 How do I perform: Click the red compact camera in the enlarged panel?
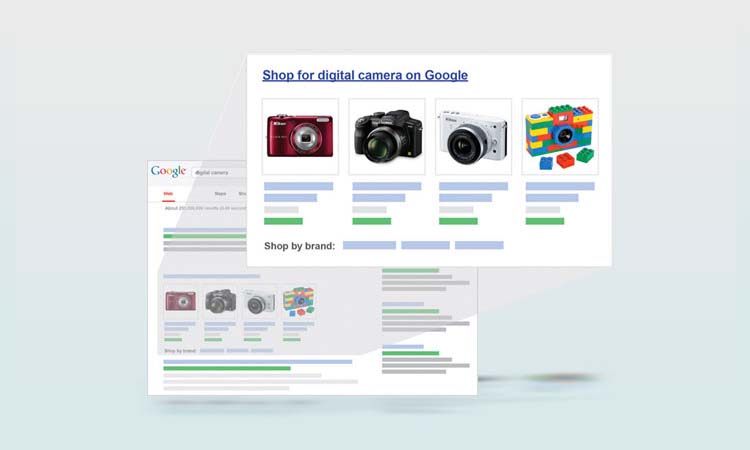pyautogui.click(x=300, y=137)
